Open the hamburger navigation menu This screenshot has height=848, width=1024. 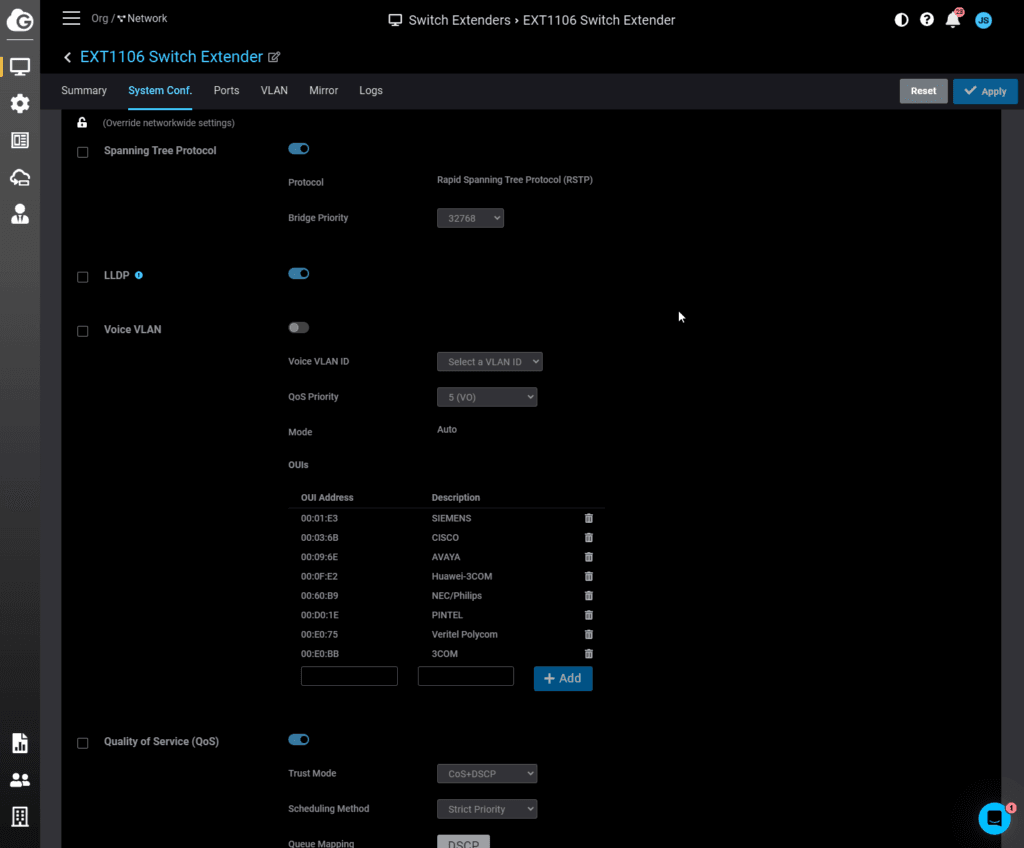71,18
